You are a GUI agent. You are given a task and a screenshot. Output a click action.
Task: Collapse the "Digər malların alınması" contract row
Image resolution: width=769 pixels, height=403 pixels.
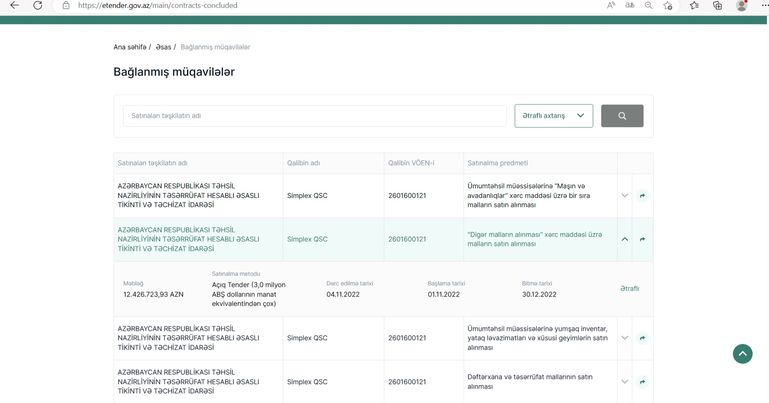coord(624,239)
